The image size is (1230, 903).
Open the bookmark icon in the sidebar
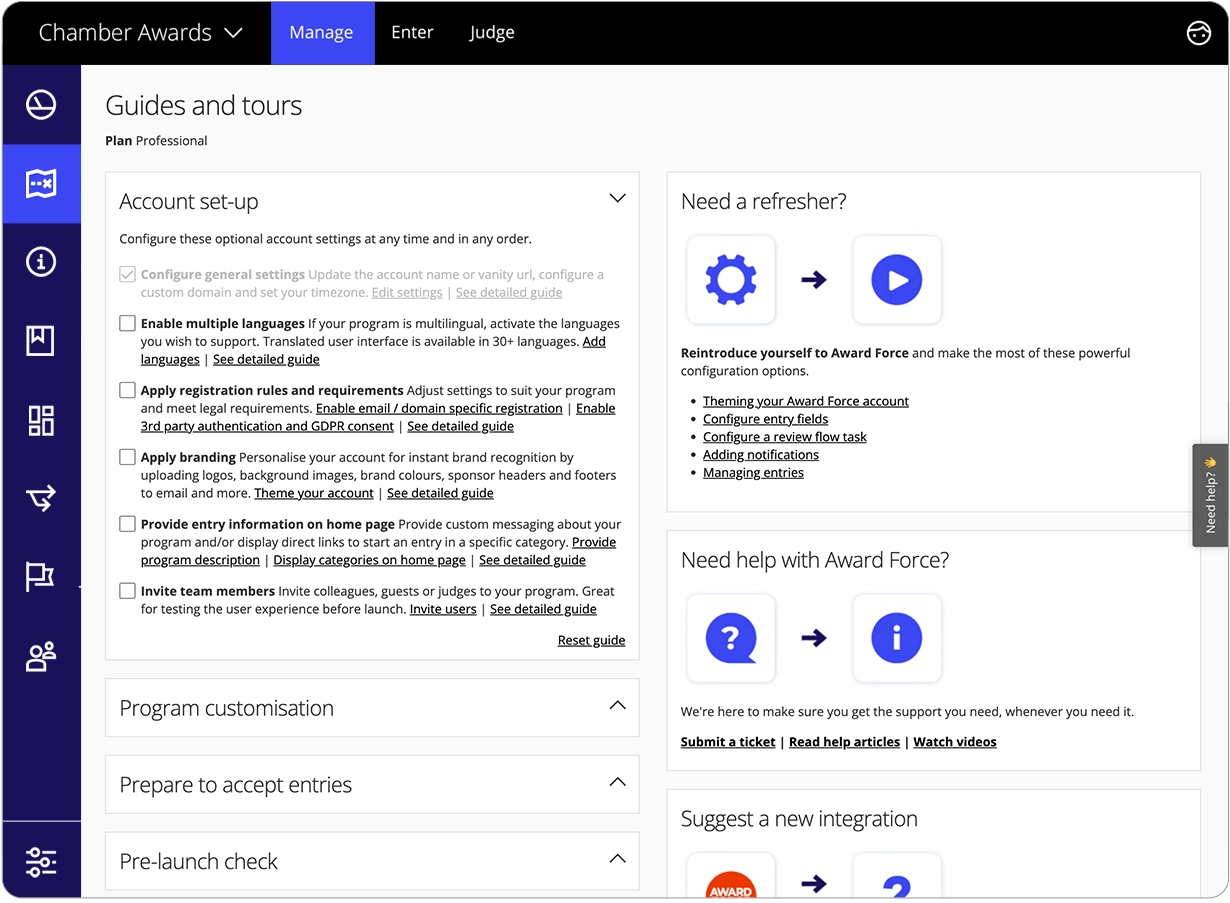tap(40, 340)
